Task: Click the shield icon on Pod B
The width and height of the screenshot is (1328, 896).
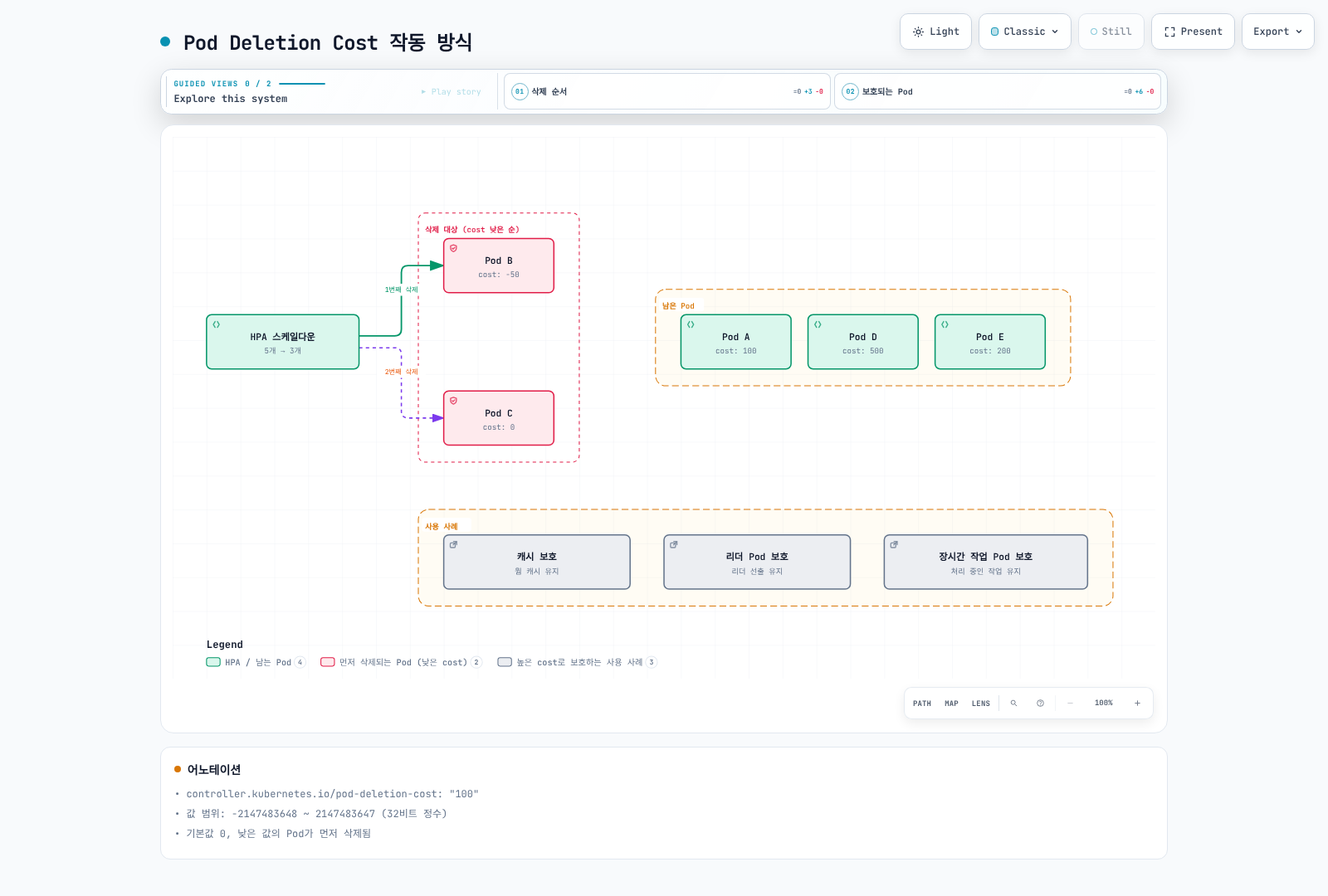Action: point(453,248)
